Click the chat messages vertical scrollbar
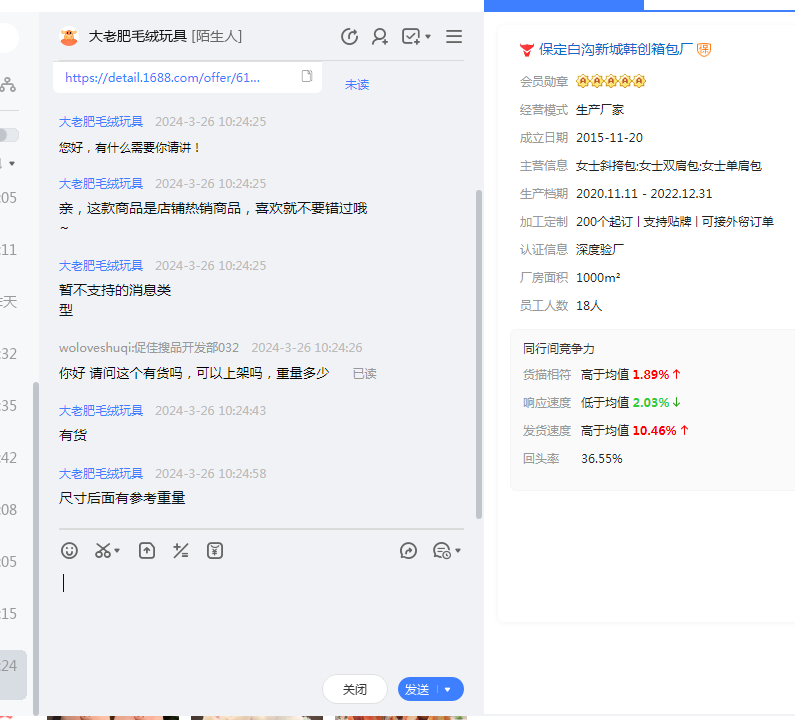Viewport: 795px width, 720px height. (x=479, y=354)
